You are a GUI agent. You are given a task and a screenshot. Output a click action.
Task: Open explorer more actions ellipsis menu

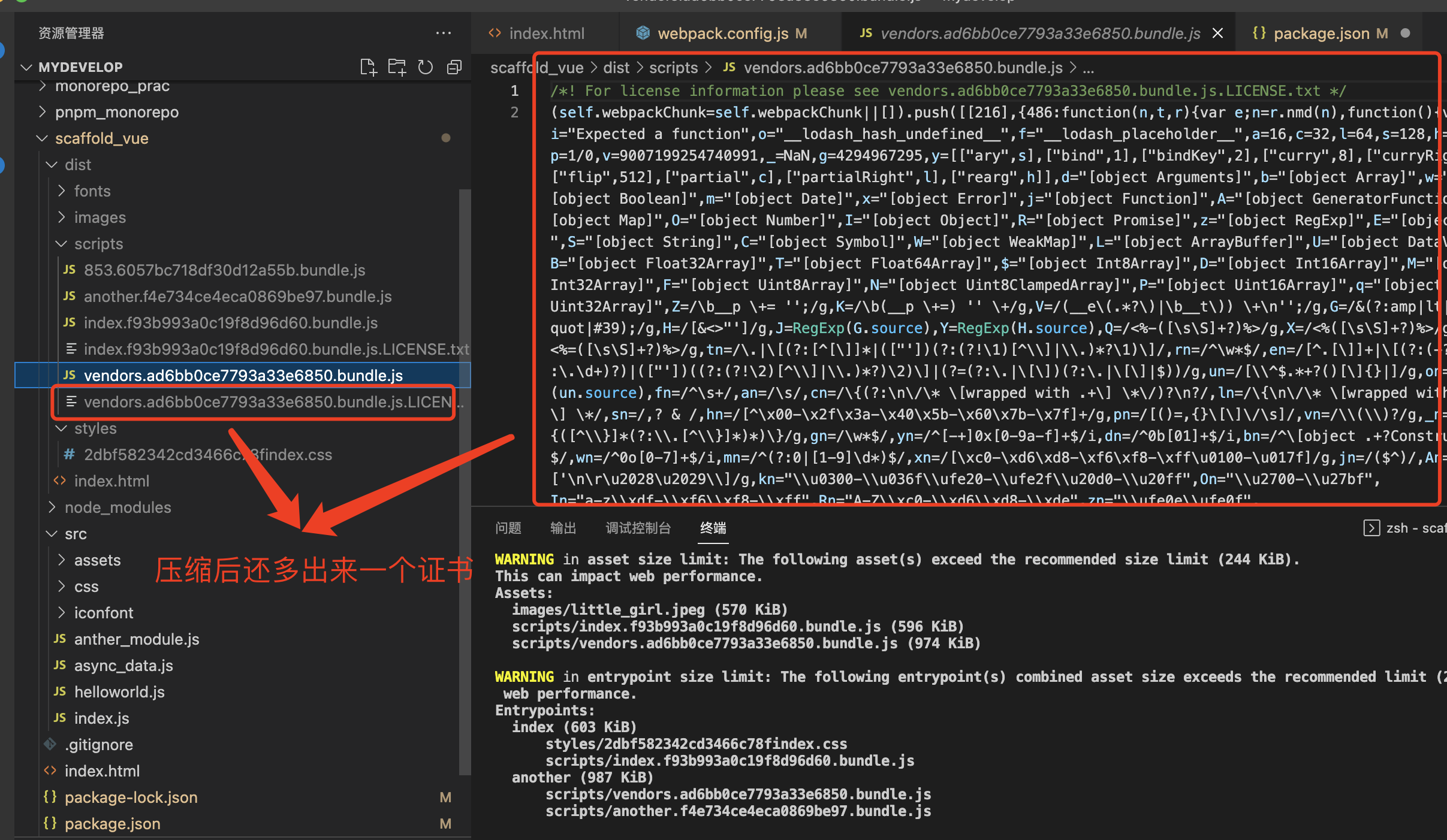pos(443,33)
